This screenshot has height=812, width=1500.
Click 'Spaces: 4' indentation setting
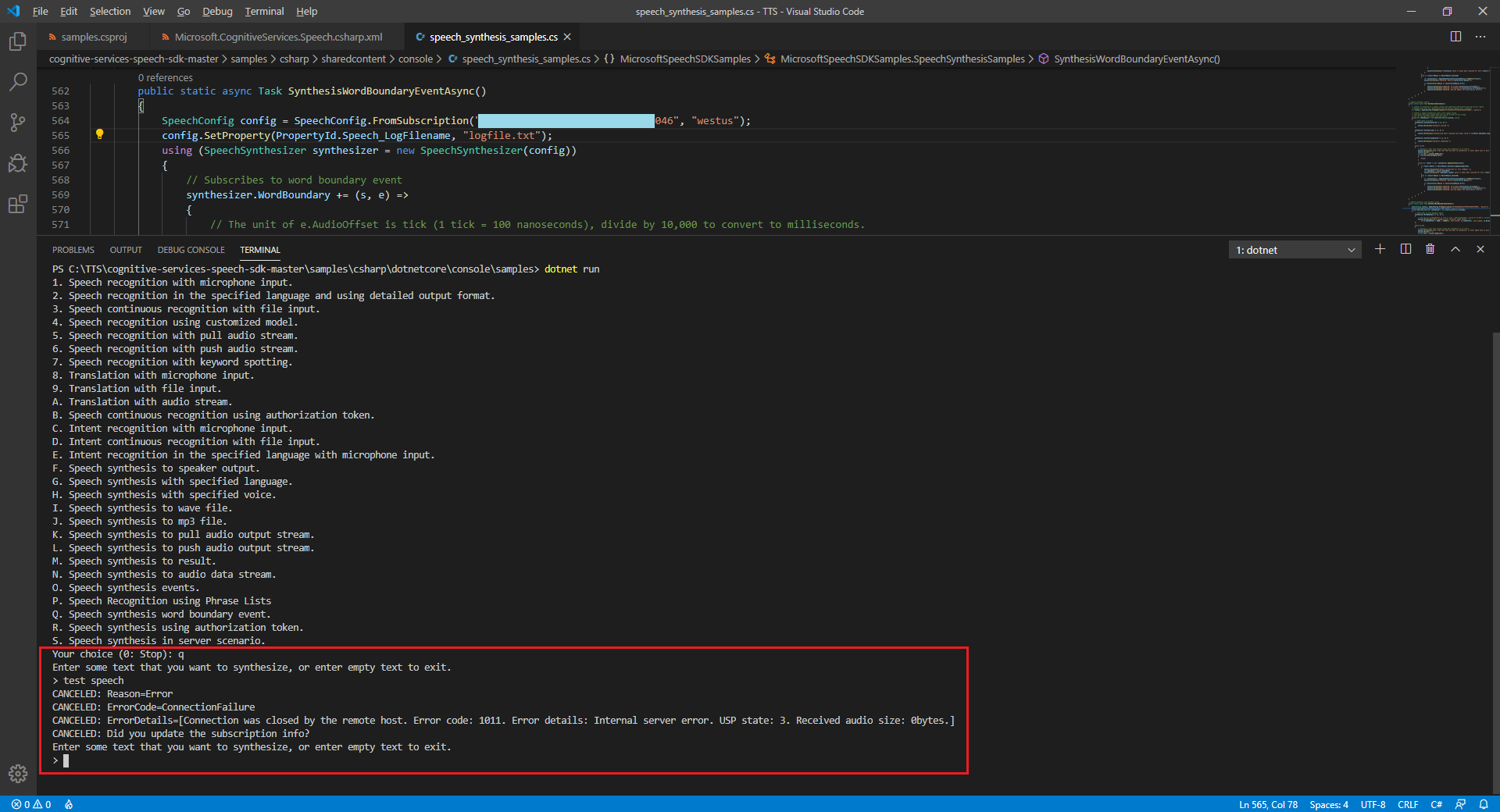1329,804
